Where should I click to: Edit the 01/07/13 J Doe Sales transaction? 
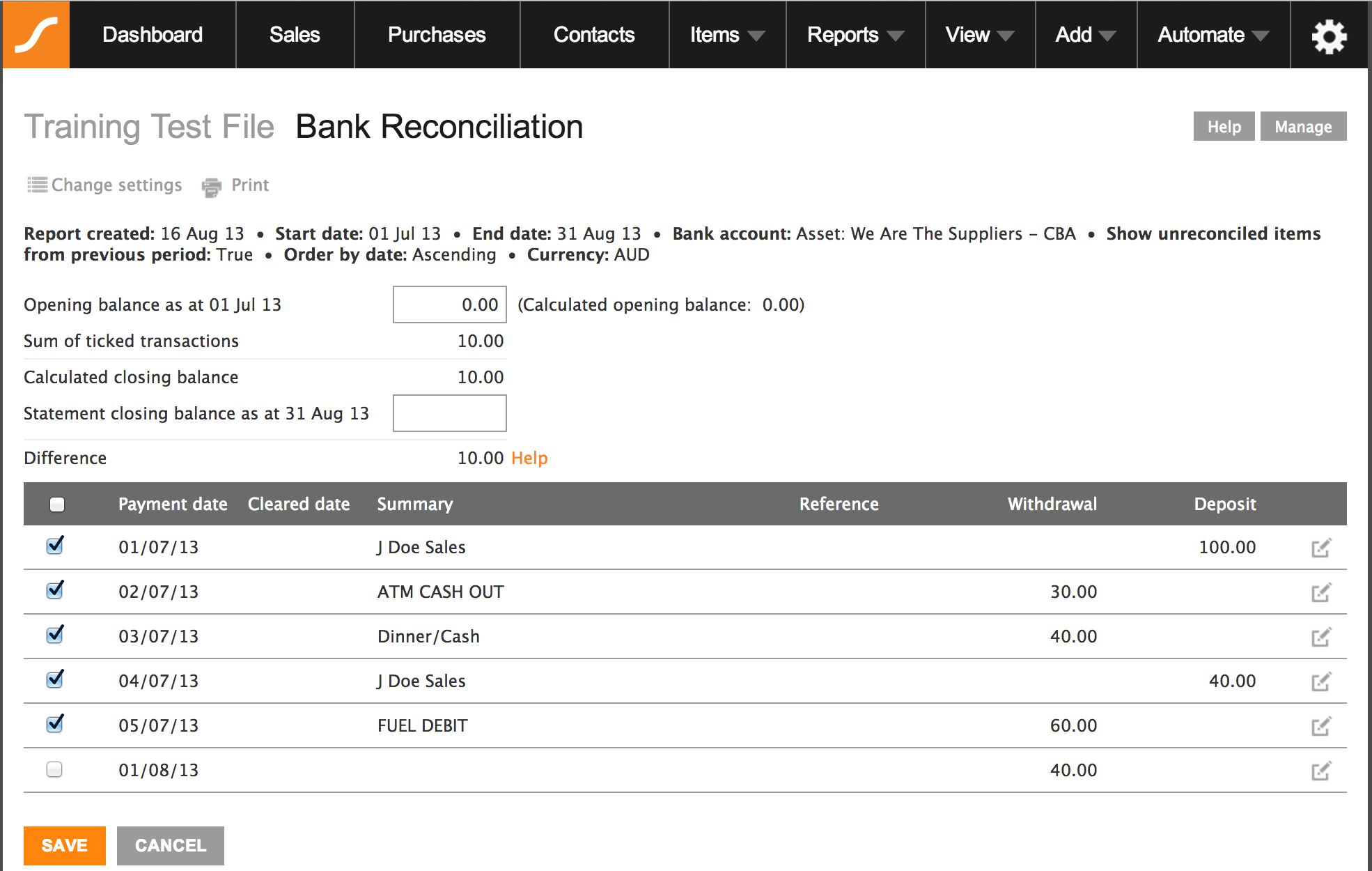point(1320,548)
